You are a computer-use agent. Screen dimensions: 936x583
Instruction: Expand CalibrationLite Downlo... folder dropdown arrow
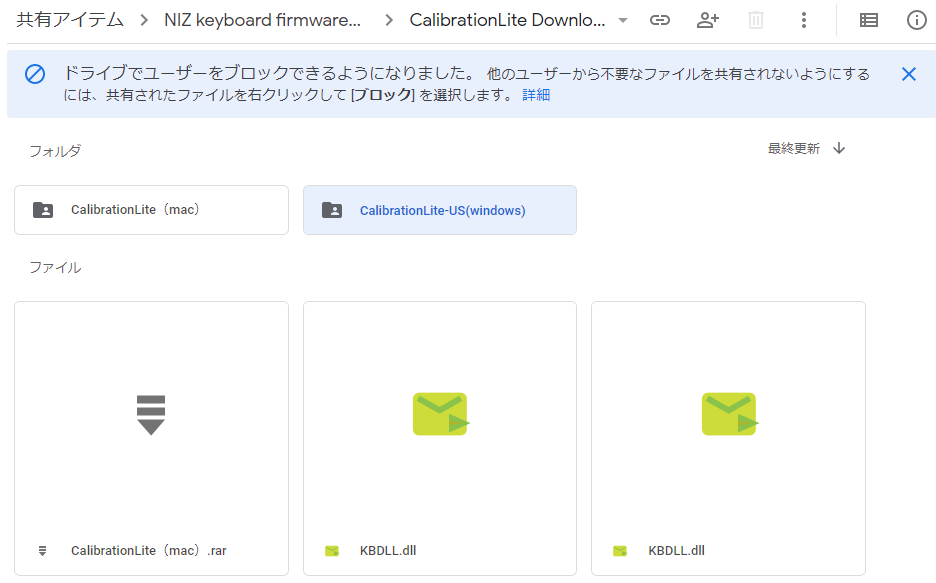[623, 21]
